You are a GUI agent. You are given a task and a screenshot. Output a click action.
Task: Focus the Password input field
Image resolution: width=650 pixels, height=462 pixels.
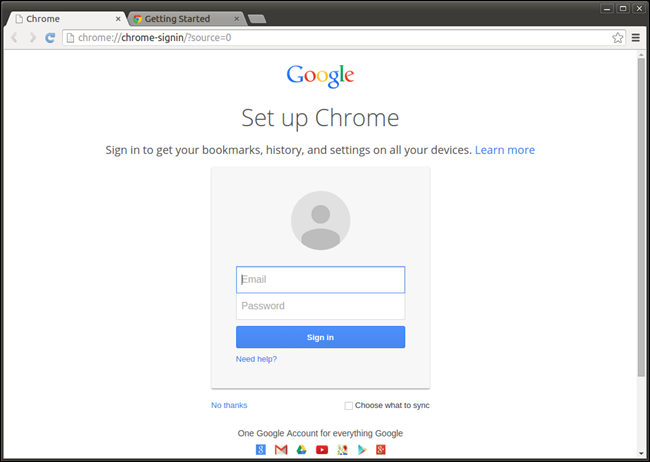click(x=320, y=306)
